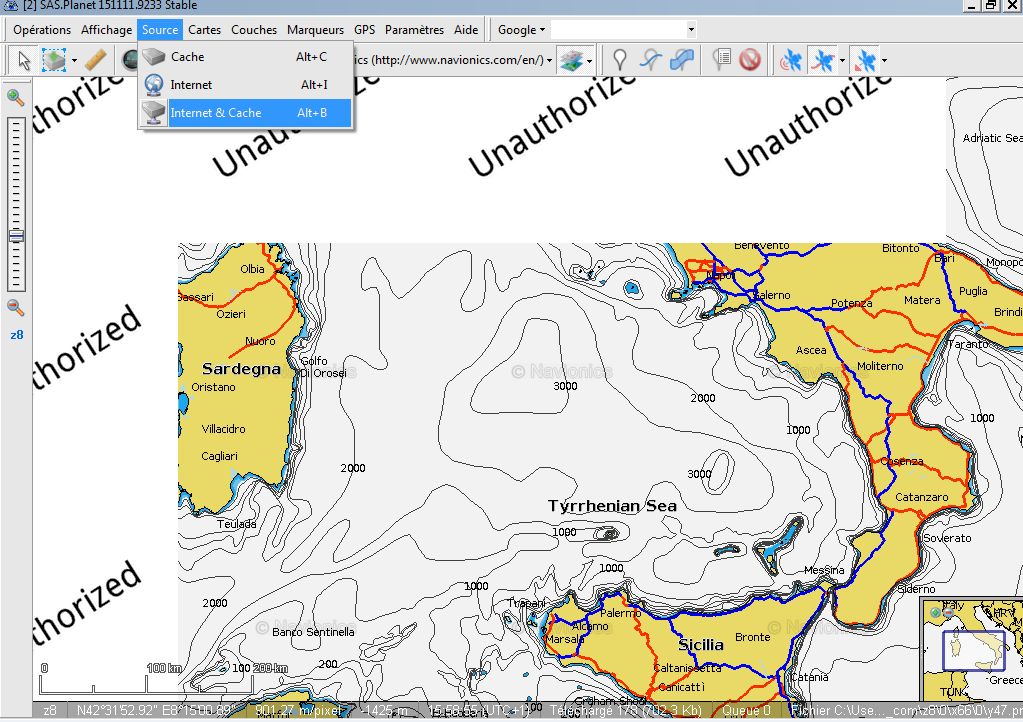Open the Paramètres menu
The height and width of the screenshot is (722, 1023).
coord(414,30)
